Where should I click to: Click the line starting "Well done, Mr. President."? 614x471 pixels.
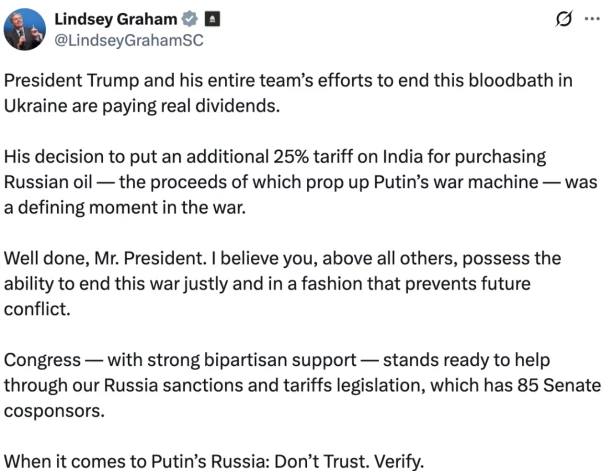click(x=282, y=259)
